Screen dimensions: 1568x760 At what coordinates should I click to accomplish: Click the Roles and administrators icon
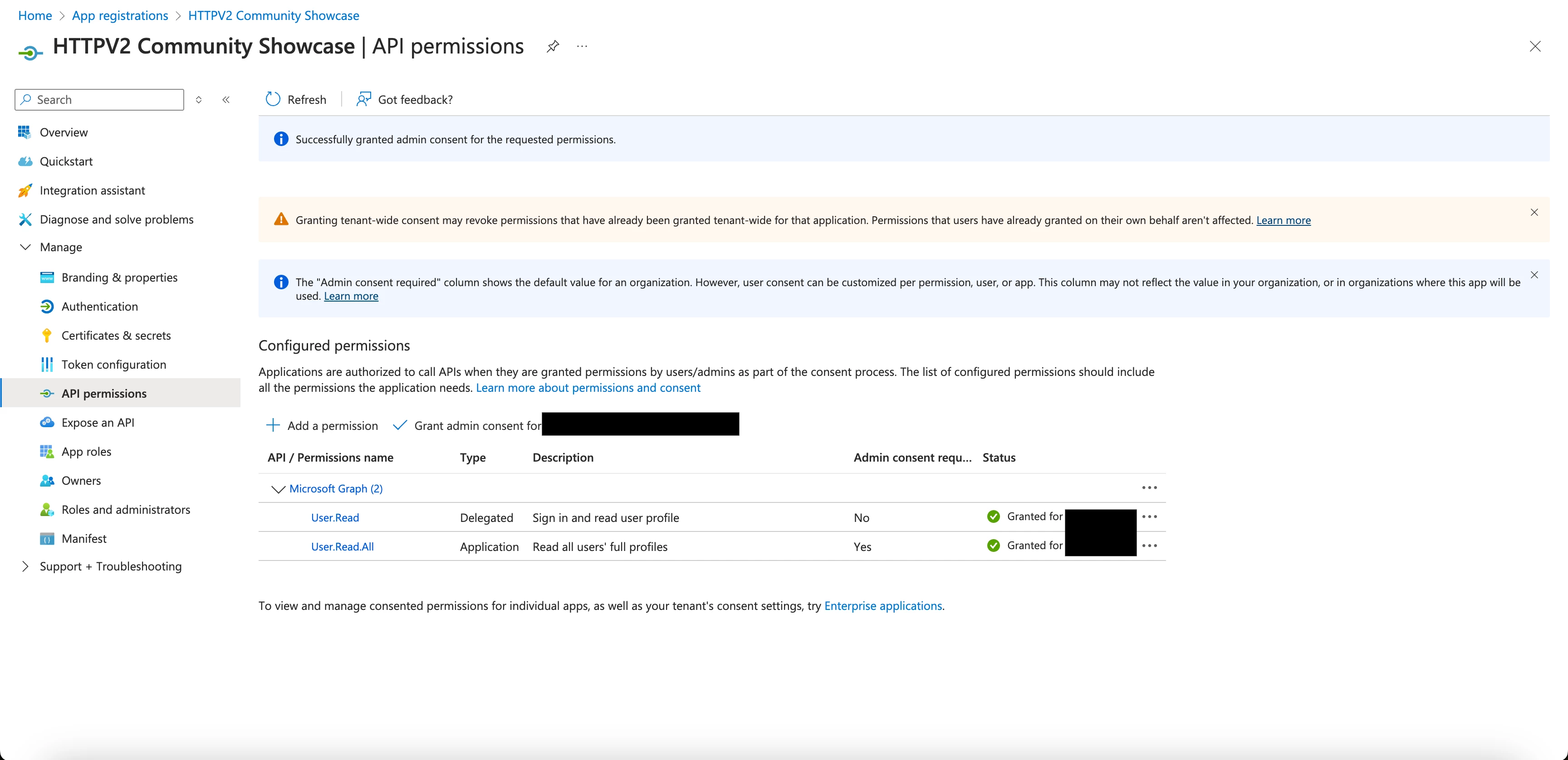pyautogui.click(x=47, y=509)
